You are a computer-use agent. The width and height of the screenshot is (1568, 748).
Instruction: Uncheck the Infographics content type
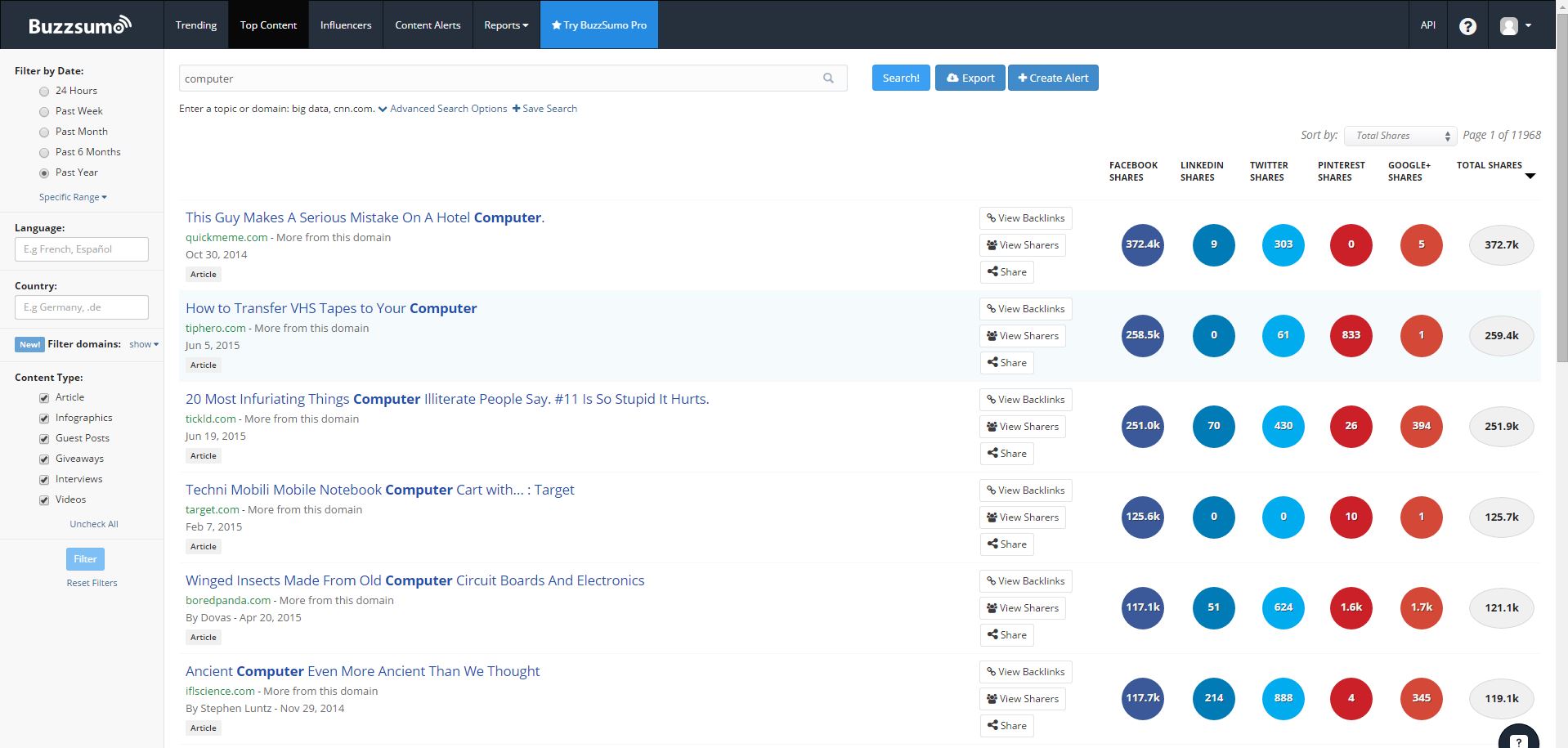point(44,419)
